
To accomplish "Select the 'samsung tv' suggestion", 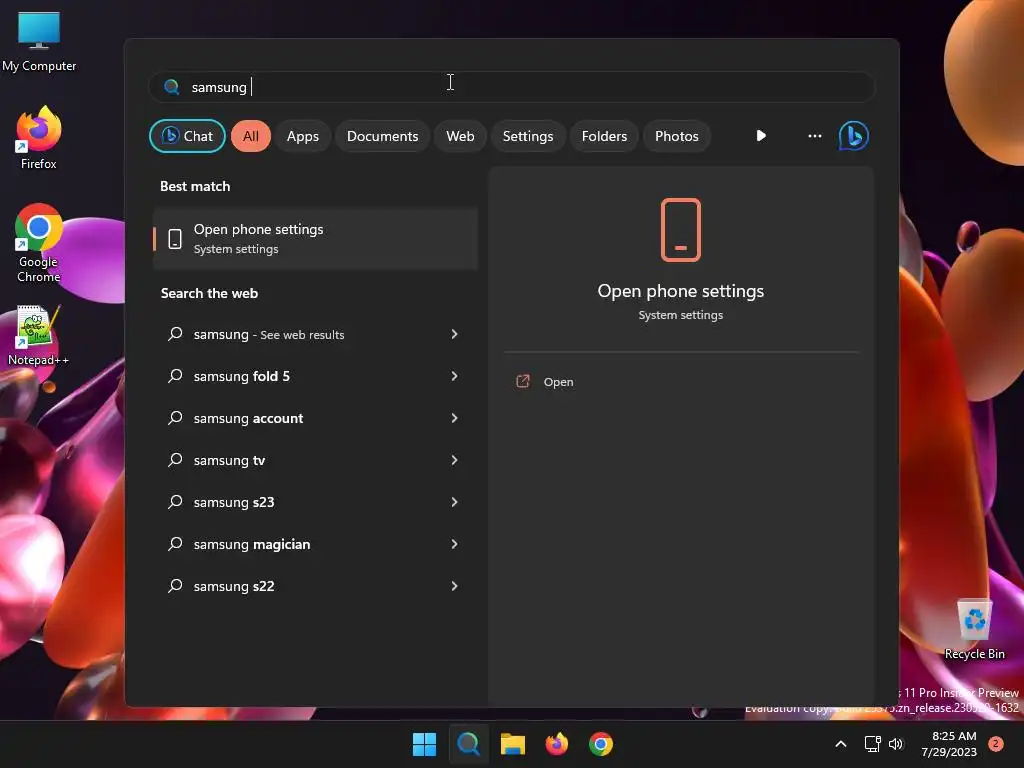I will pos(315,460).
